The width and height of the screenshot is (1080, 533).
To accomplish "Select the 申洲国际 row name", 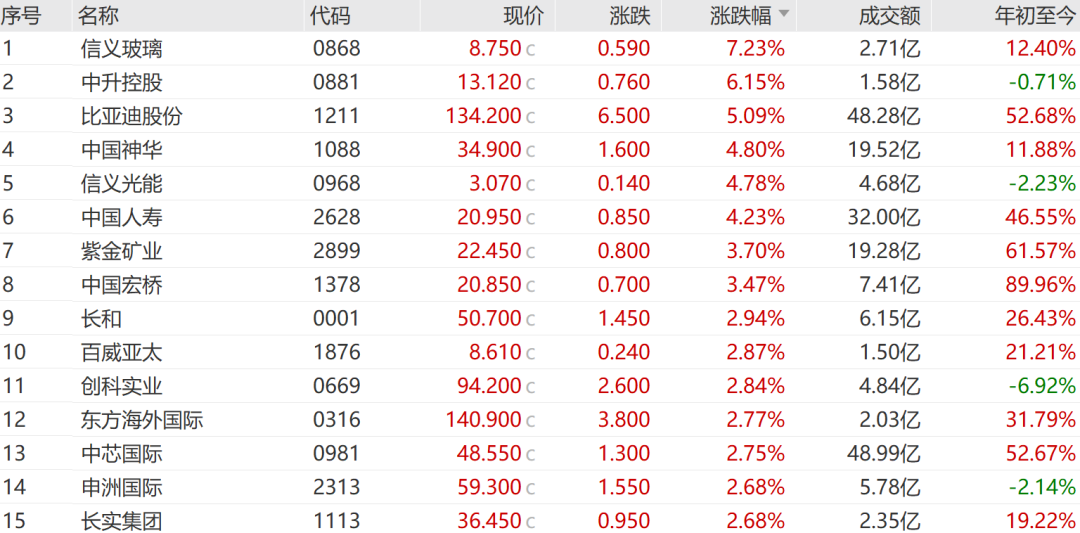I will (x=122, y=488).
